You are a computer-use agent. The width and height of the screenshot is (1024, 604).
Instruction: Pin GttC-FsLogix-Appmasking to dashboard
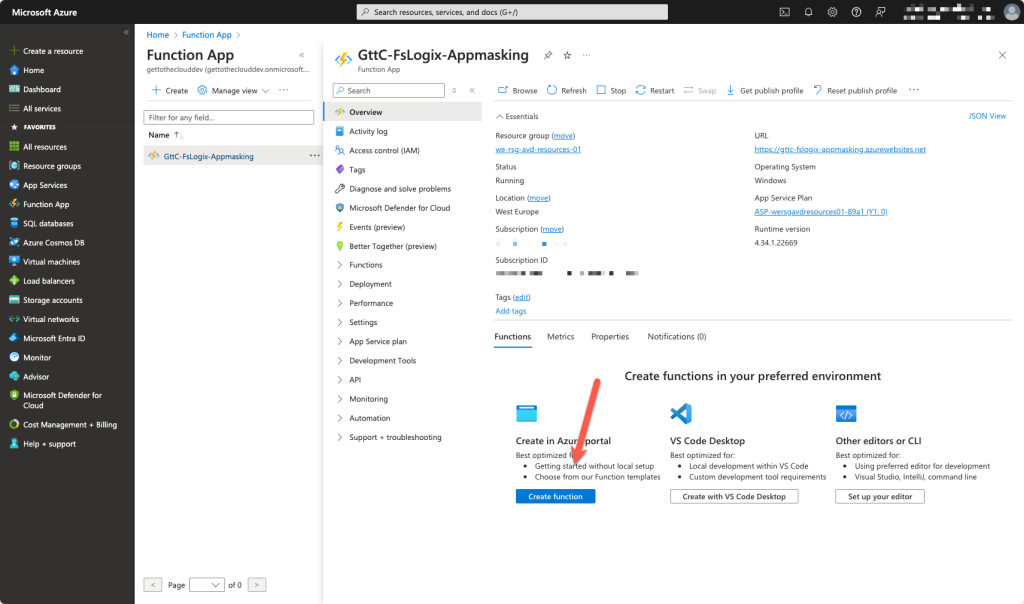click(548, 56)
